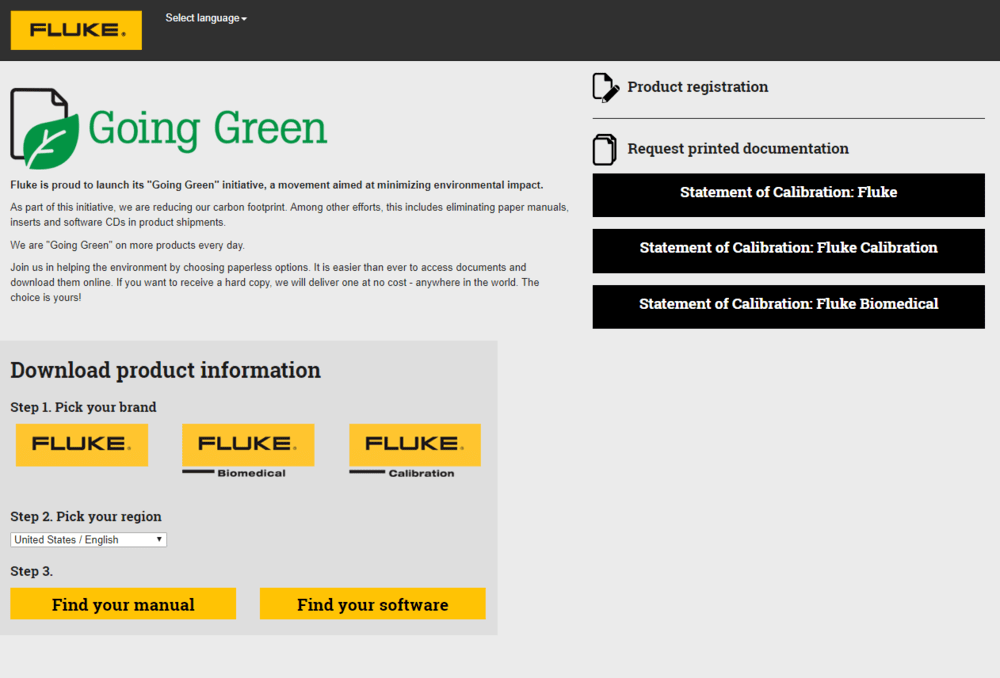
Task: Expand the United States / English region dropdown
Action: pos(89,540)
